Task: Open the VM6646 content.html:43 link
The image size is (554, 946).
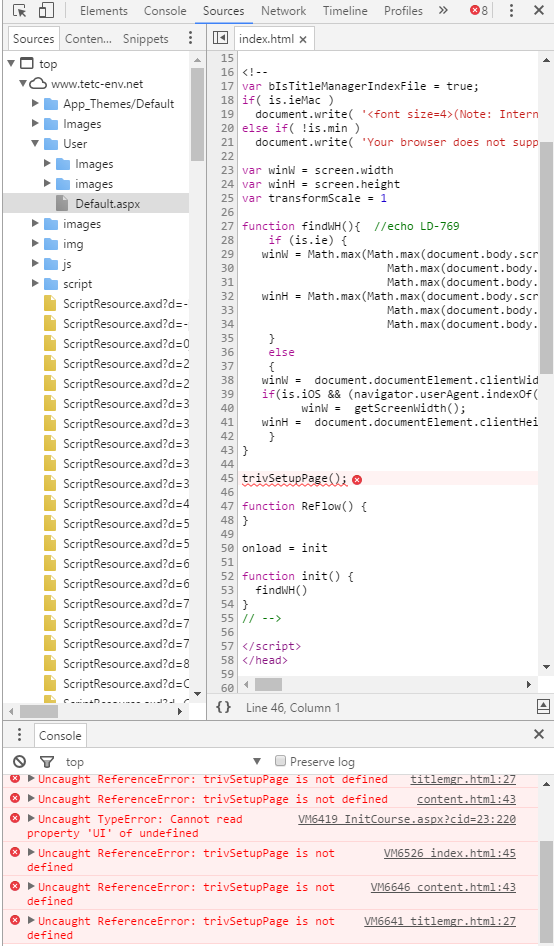Action: pos(443,887)
